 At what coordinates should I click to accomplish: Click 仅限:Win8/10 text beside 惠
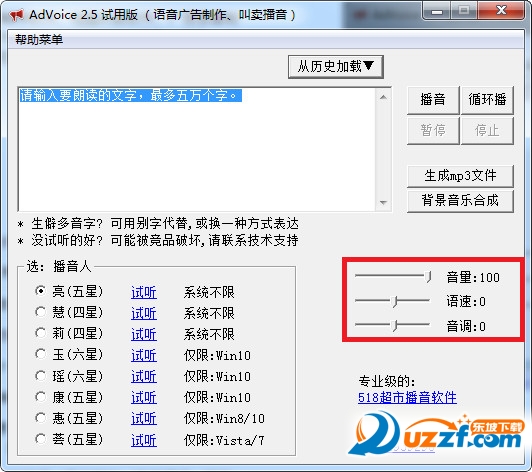click(x=224, y=419)
